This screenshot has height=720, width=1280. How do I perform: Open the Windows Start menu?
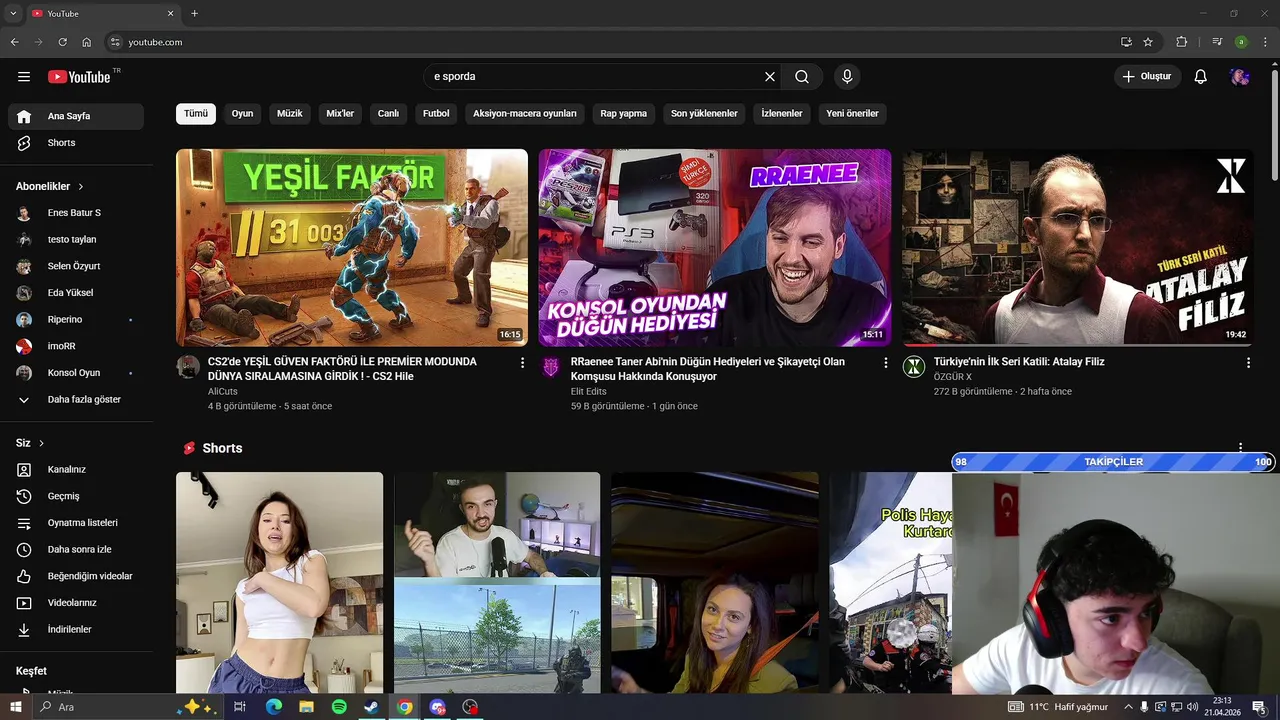15,707
